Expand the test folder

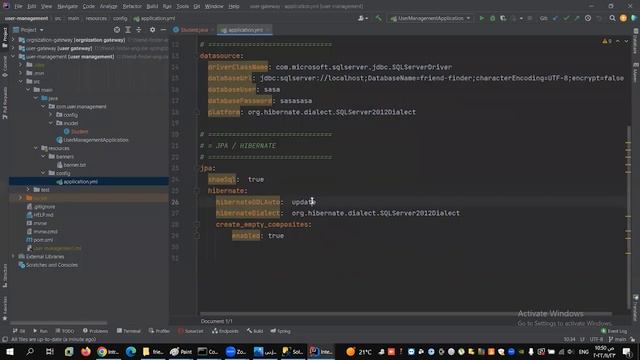pyautogui.click(x=28, y=190)
